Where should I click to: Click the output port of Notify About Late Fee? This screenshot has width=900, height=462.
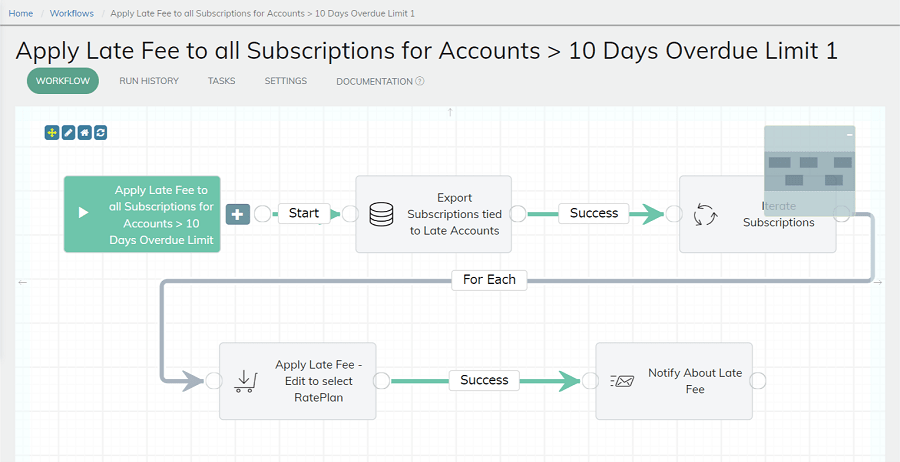point(758,381)
